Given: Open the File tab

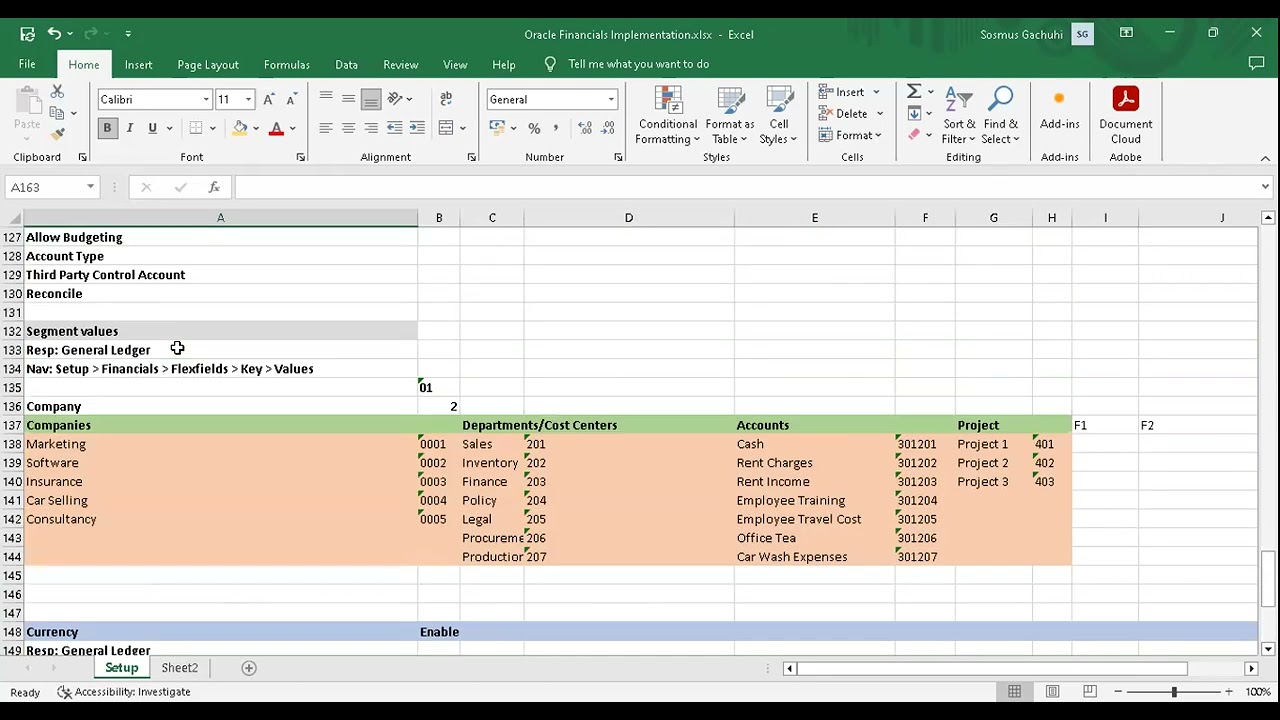Looking at the screenshot, I should [27, 64].
